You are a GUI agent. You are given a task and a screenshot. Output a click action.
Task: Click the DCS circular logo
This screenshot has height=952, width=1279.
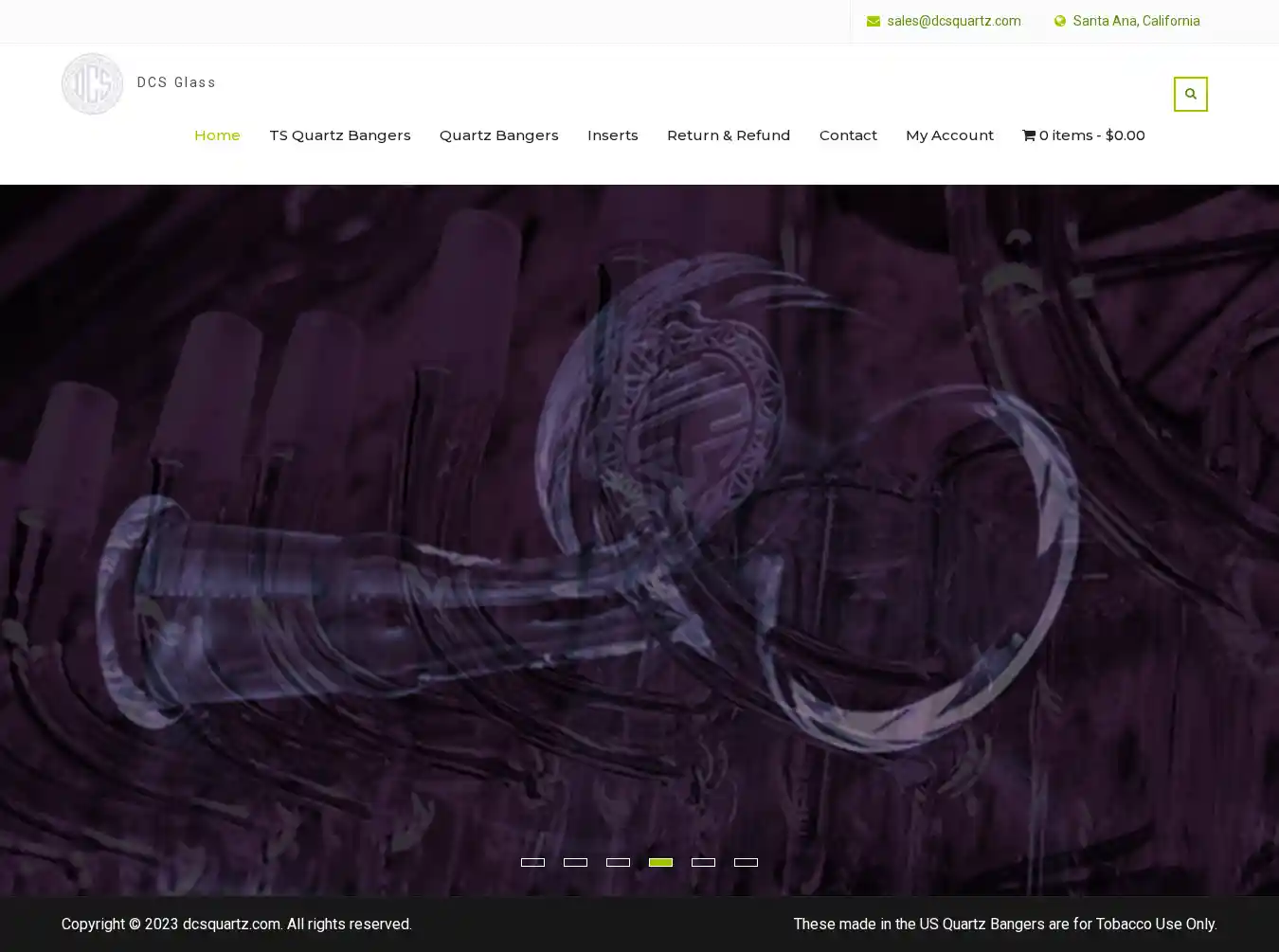[92, 83]
